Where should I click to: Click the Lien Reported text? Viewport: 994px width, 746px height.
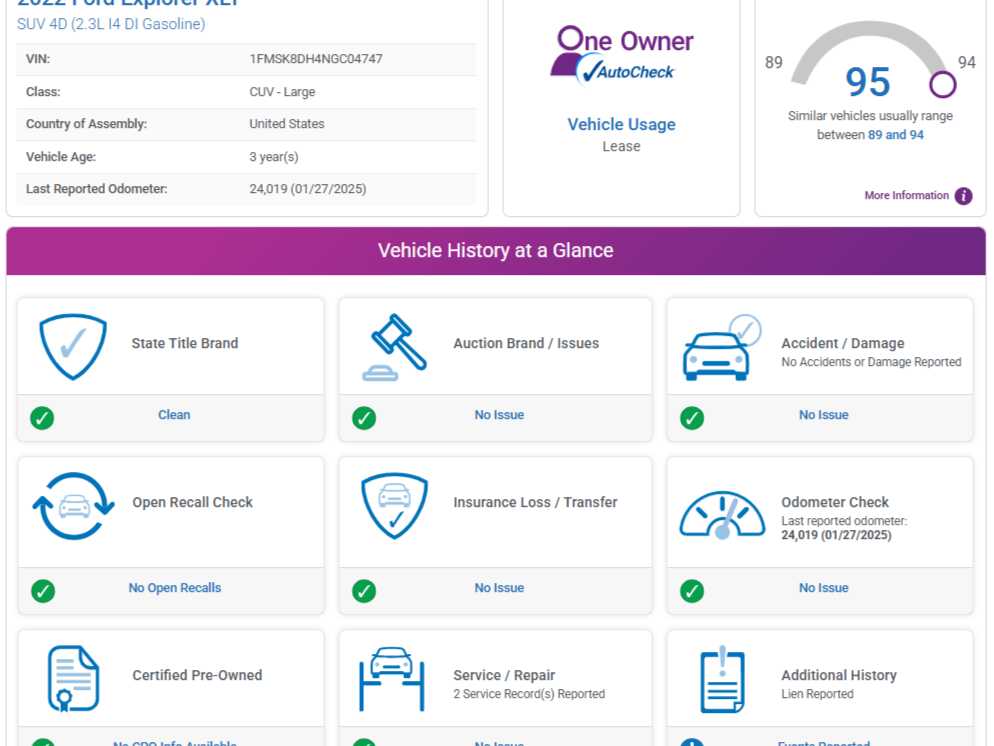tap(817, 694)
